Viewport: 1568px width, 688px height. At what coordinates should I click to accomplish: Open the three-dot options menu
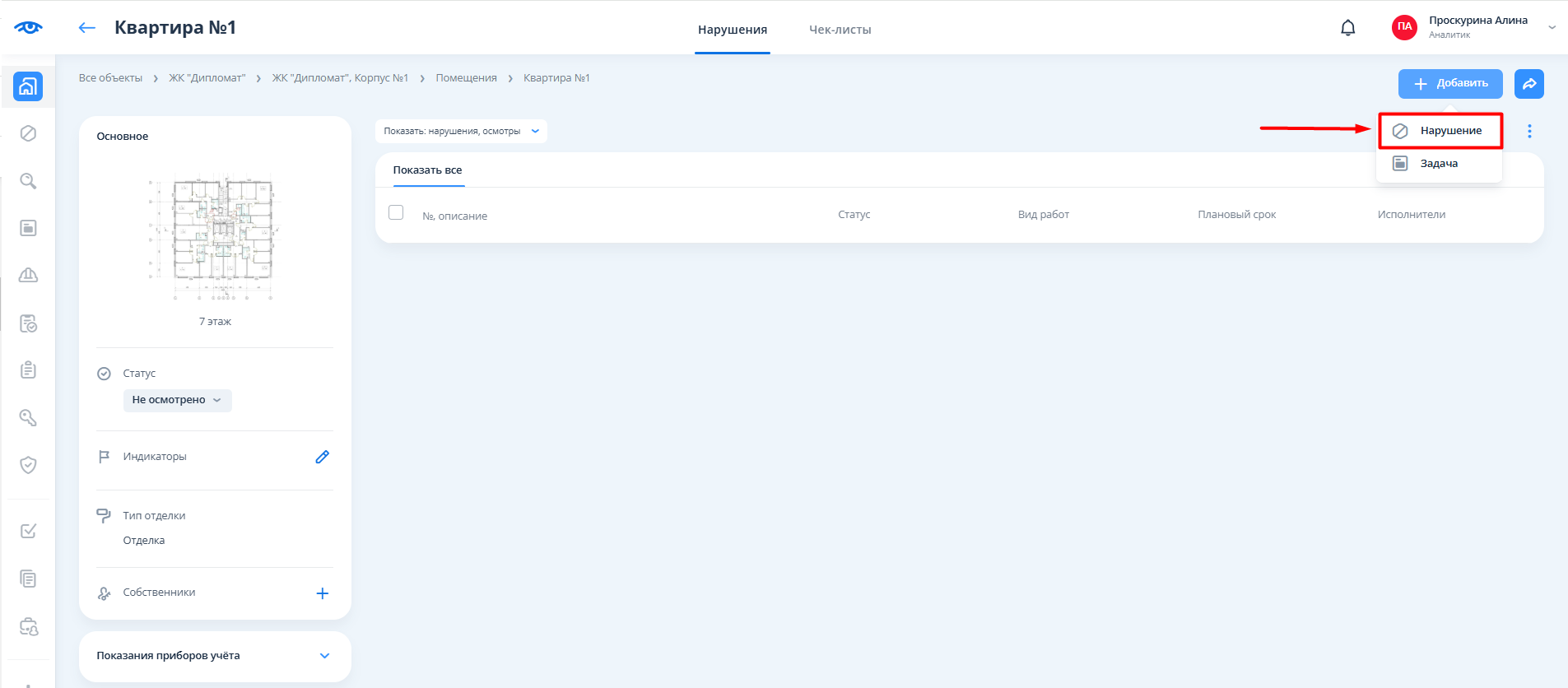click(x=1529, y=132)
